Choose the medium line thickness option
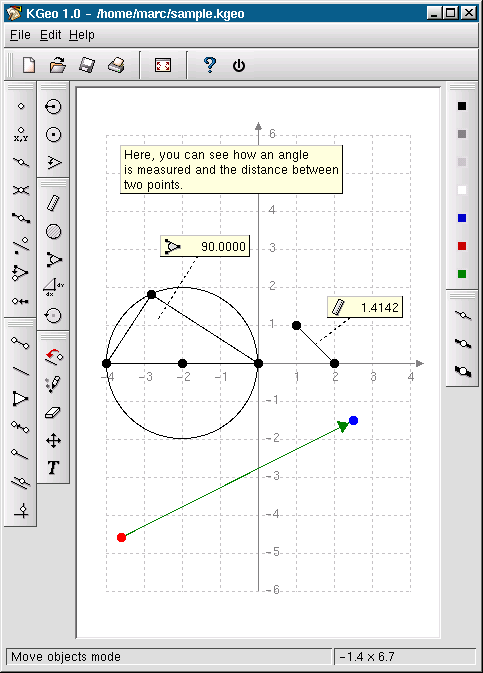The height and width of the screenshot is (673, 483). 462,343
